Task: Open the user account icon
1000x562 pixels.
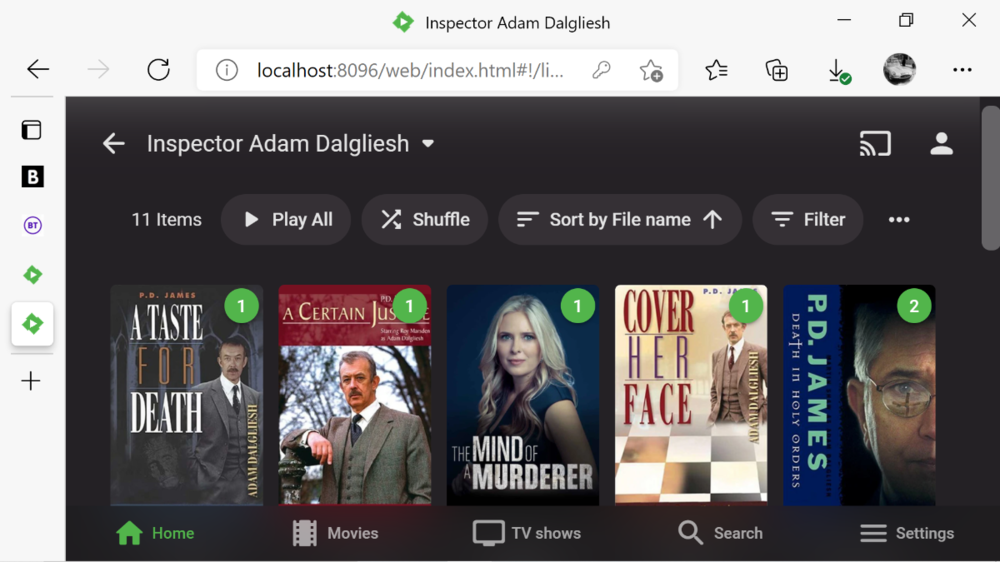Action: [x=941, y=144]
